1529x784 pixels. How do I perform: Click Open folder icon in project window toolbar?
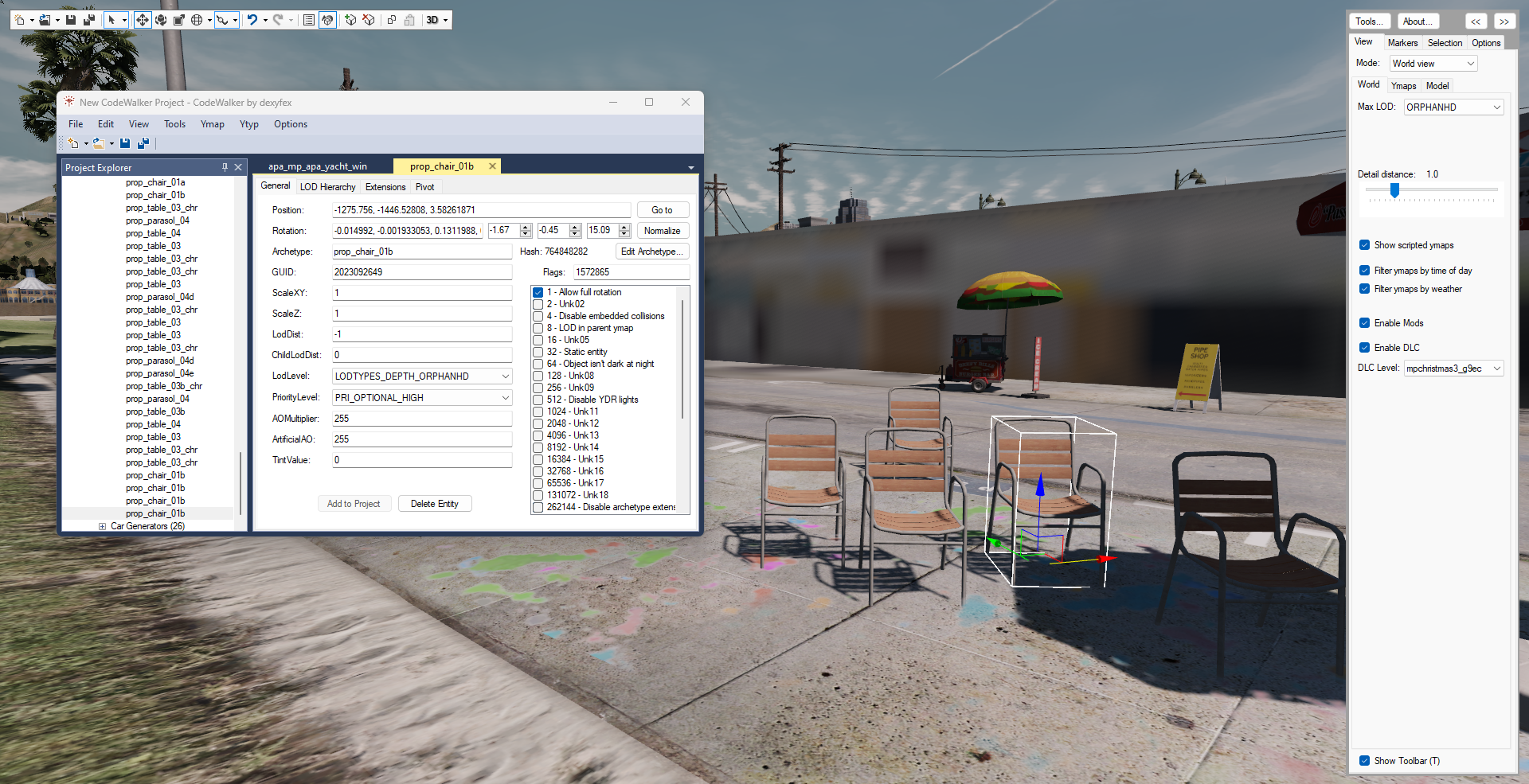(99, 143)
